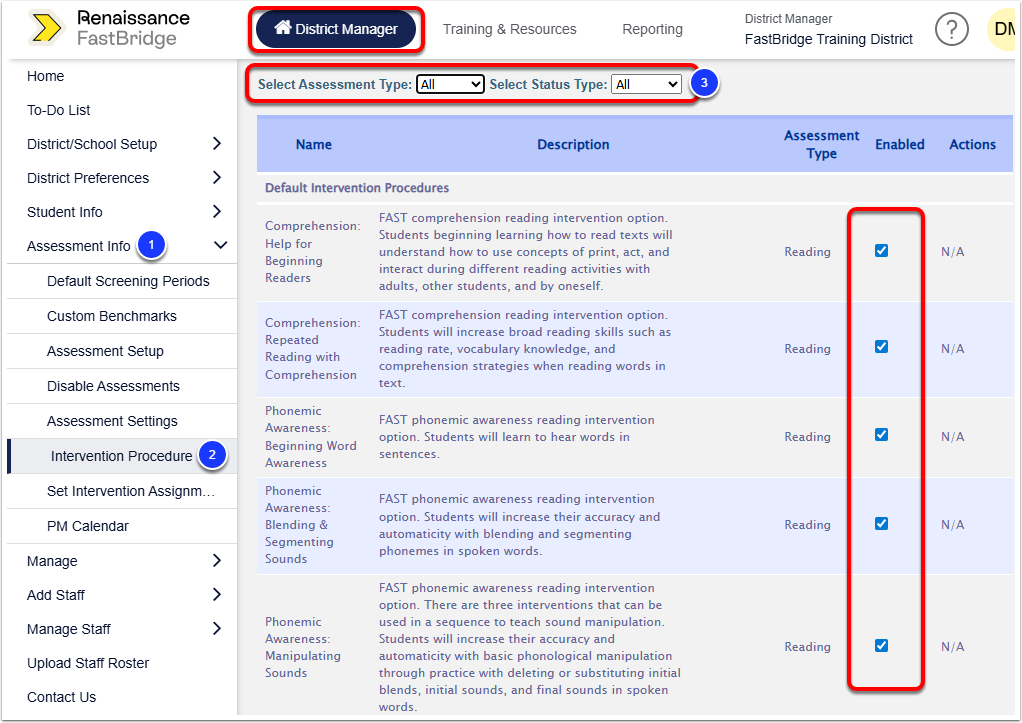Click 'Phonemic Awareness: Manipulating Sounds' name

coord(302,647)
